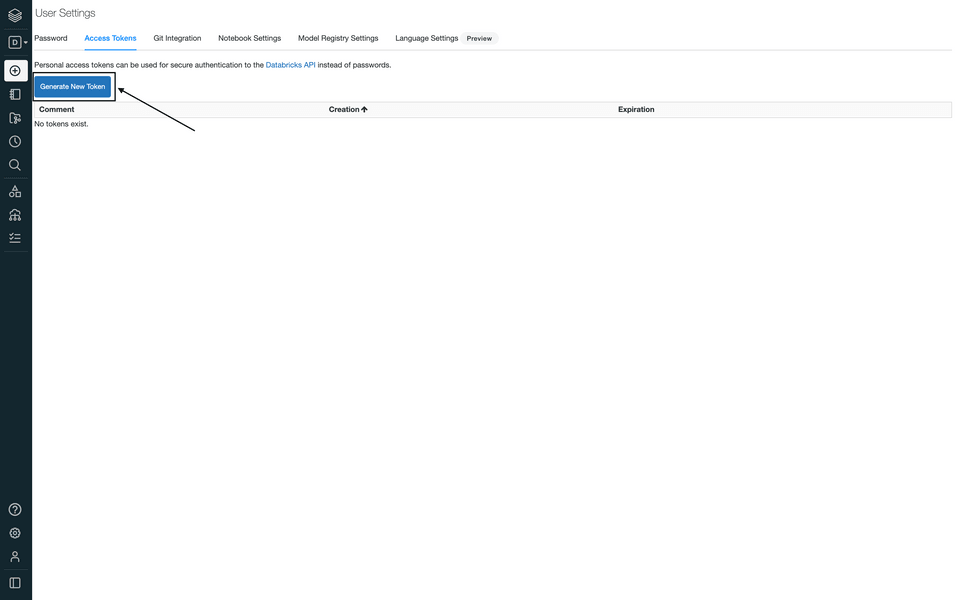
Task: Click the user account icon
Action: click(x=15, y=557)
